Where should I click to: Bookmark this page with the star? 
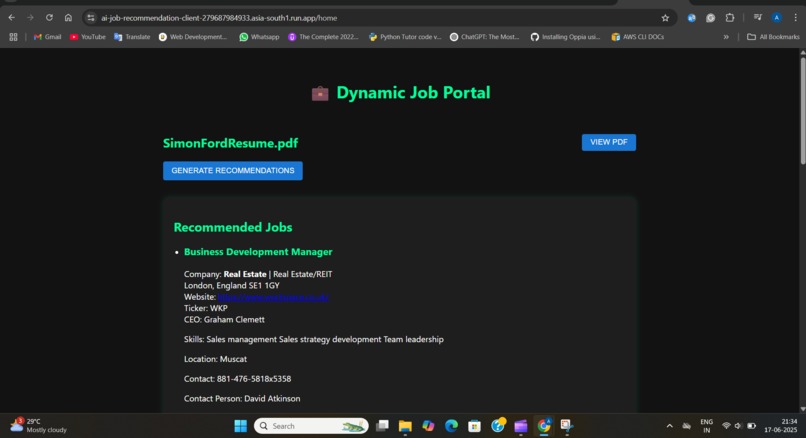point(665,18)
